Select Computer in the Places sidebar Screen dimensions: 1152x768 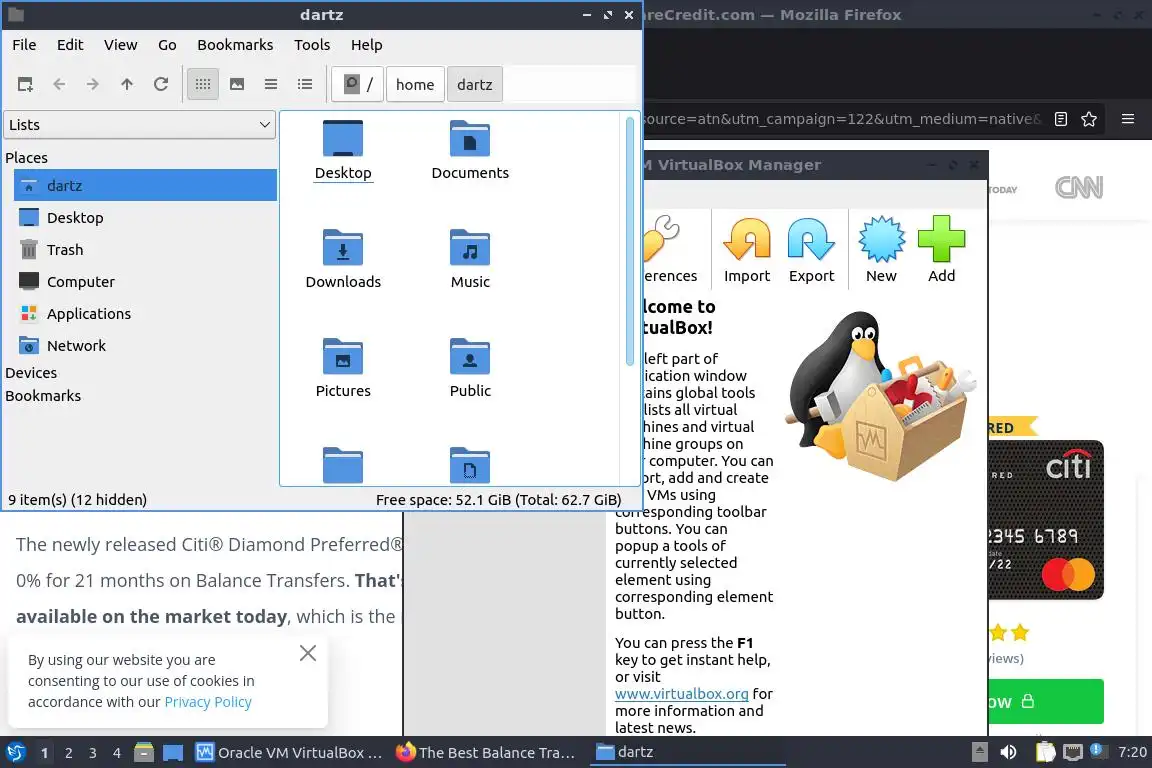(x=145, y=281)
